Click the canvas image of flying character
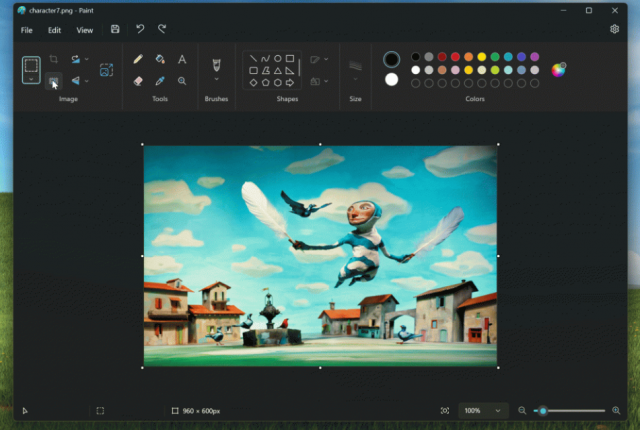The image size is (640, 430). click(x=320, y=256)
